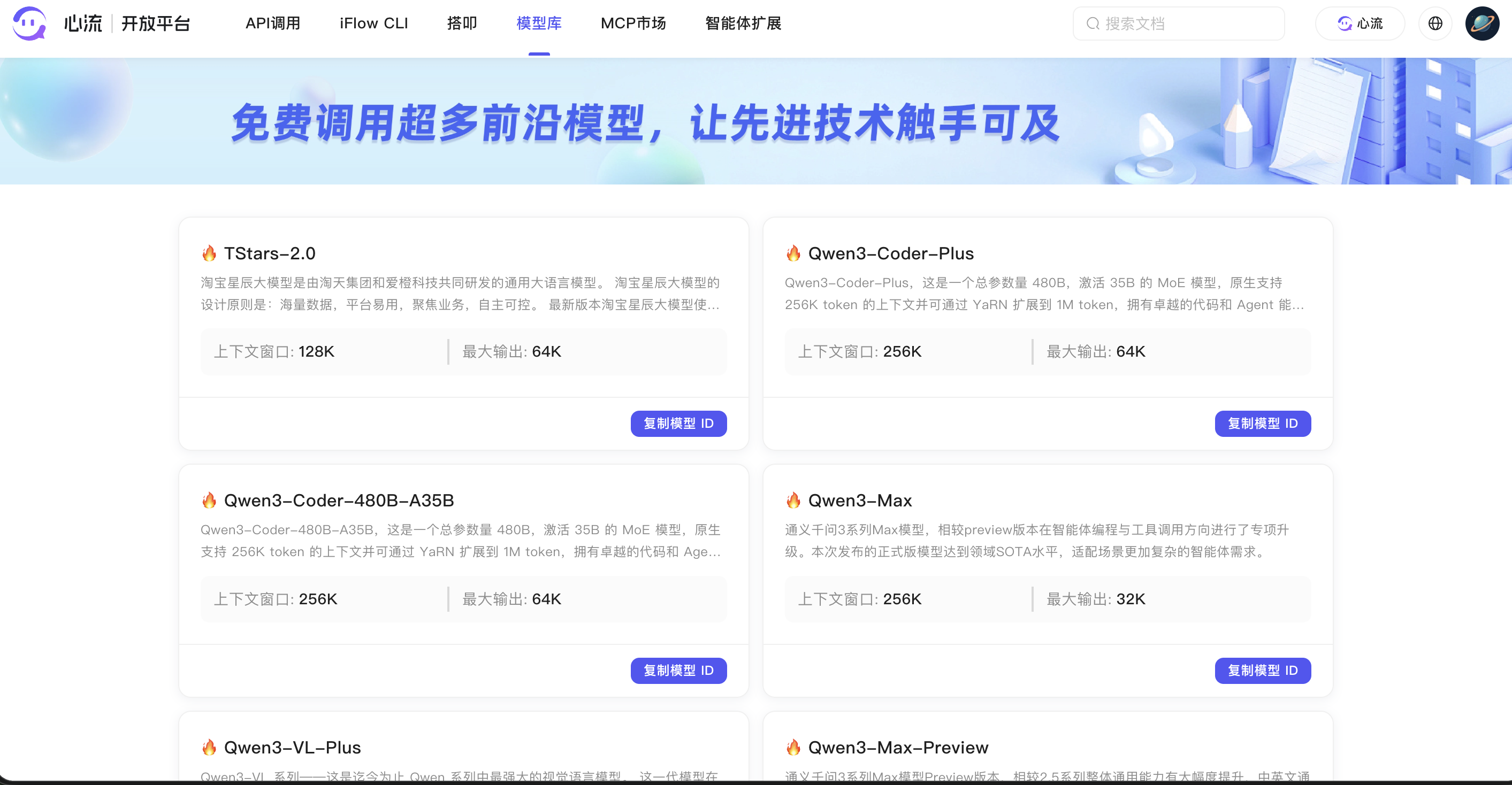The height and width of the screenshot is (785, 1512).
Task: Click the flame icon beside Qwen3-Coder-Plus
Action: point(793,253)
